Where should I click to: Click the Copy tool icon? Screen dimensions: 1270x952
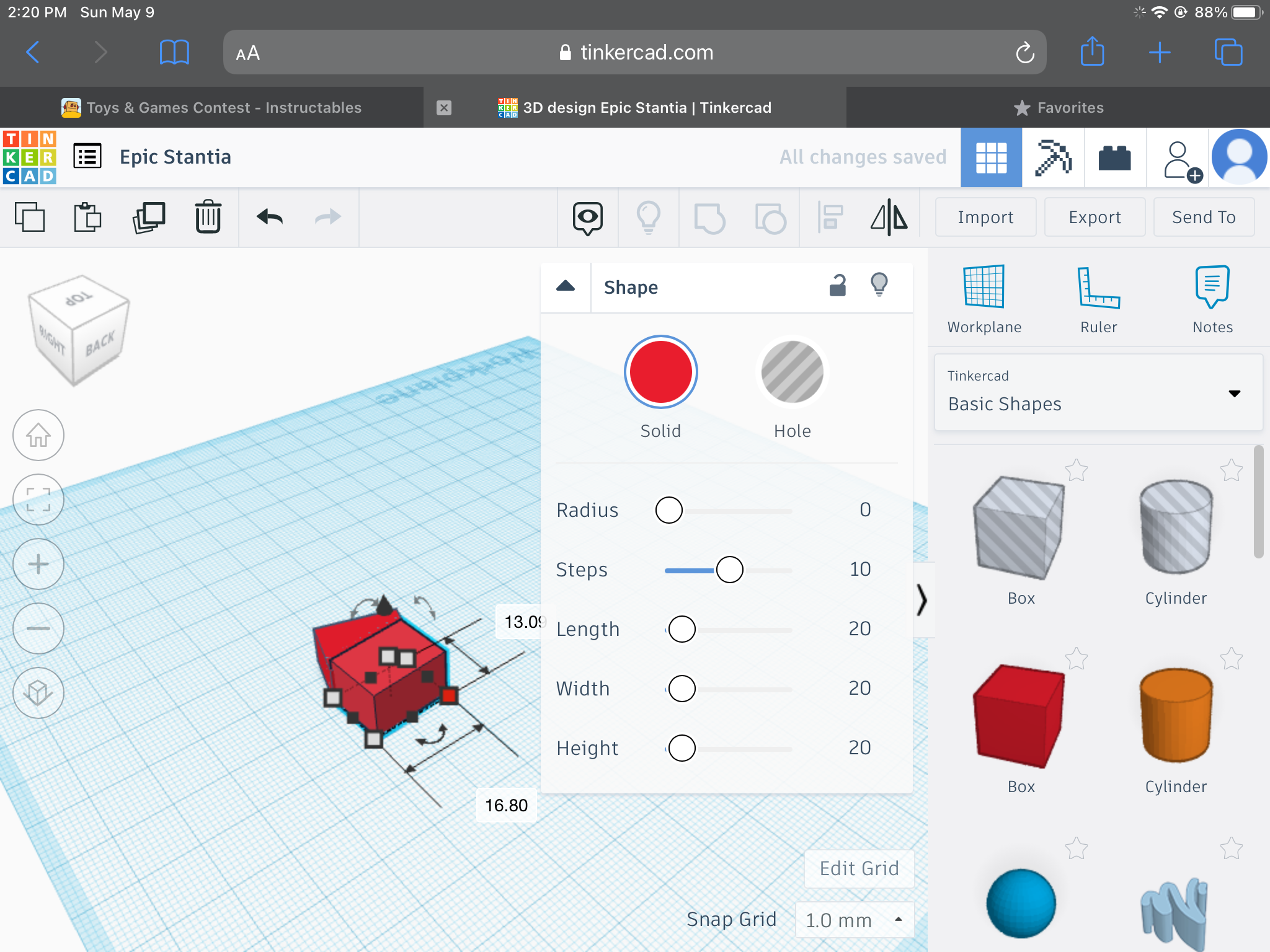pos(29,217)
